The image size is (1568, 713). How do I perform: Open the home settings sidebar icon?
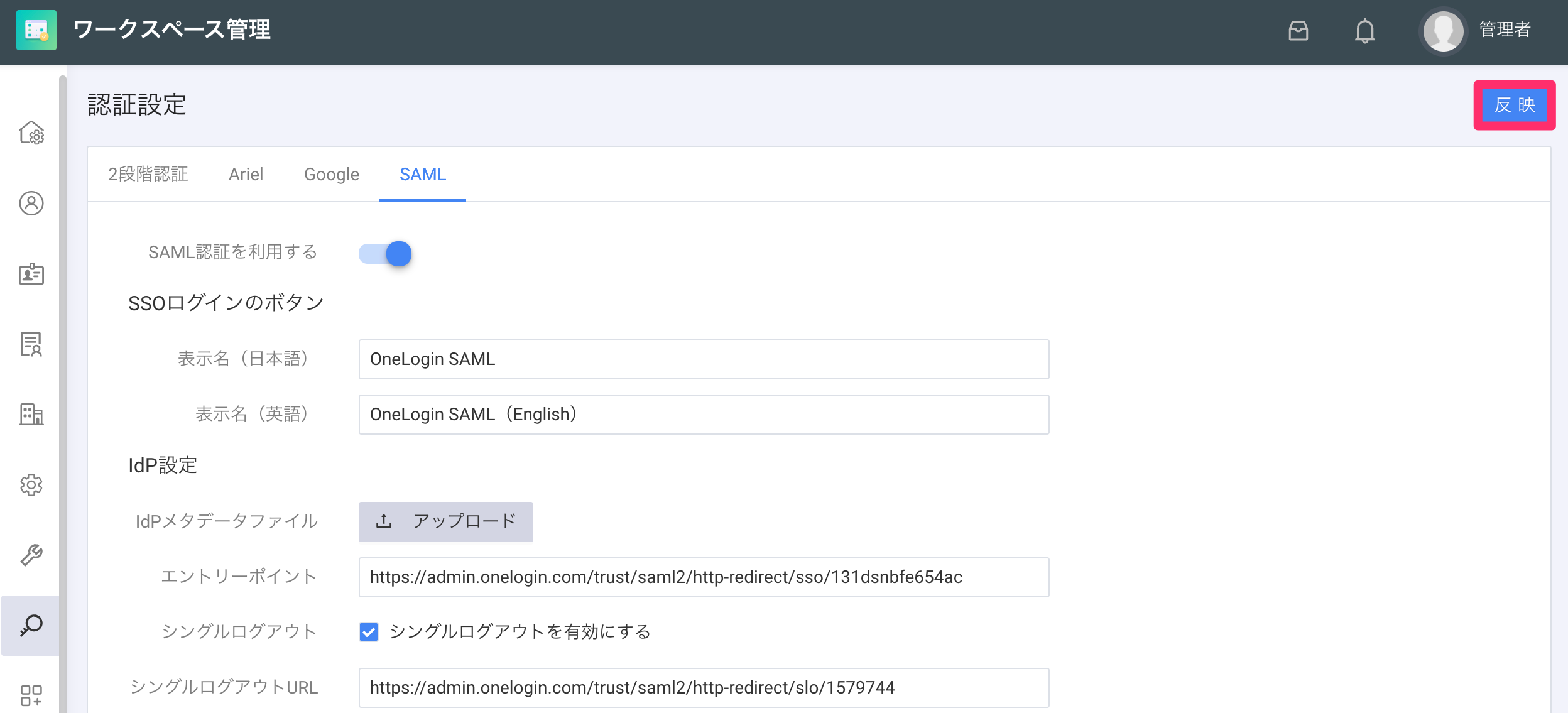[31, 133]
